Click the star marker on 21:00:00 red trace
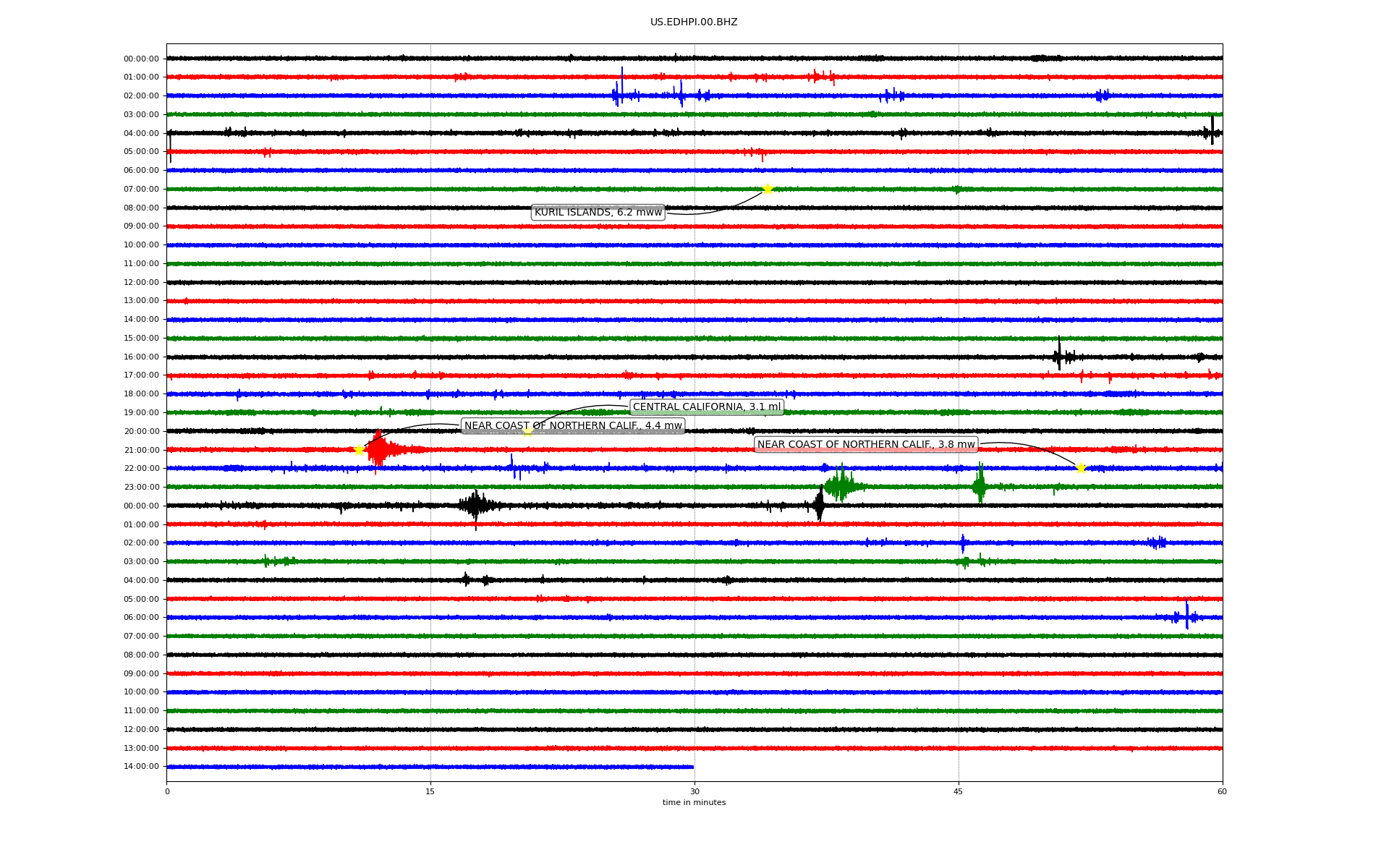 tap(359, 450)
